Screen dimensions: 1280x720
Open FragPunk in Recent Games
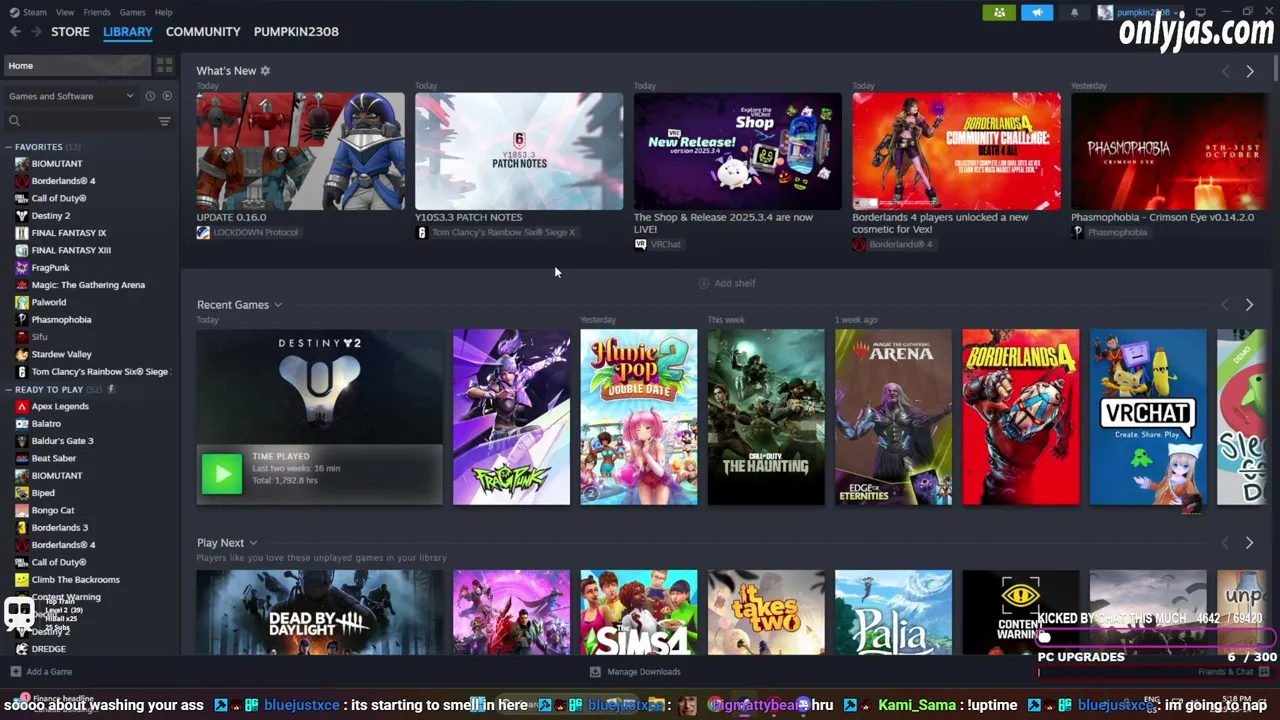511,417
